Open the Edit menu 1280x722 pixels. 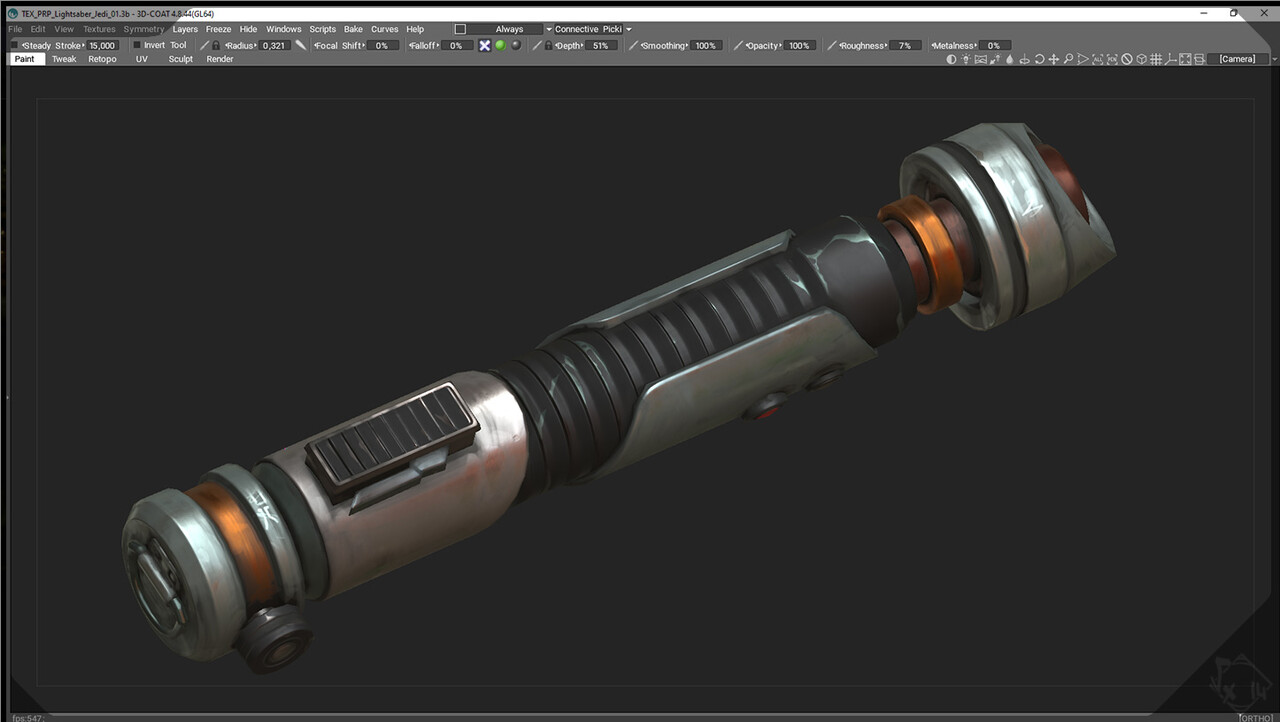coord(38,29)
